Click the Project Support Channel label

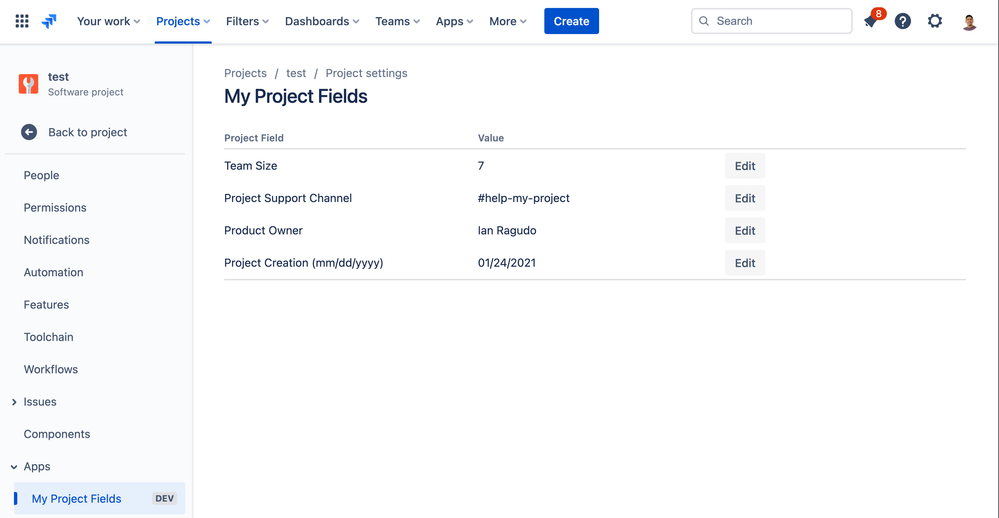click(x=288, y=198)
